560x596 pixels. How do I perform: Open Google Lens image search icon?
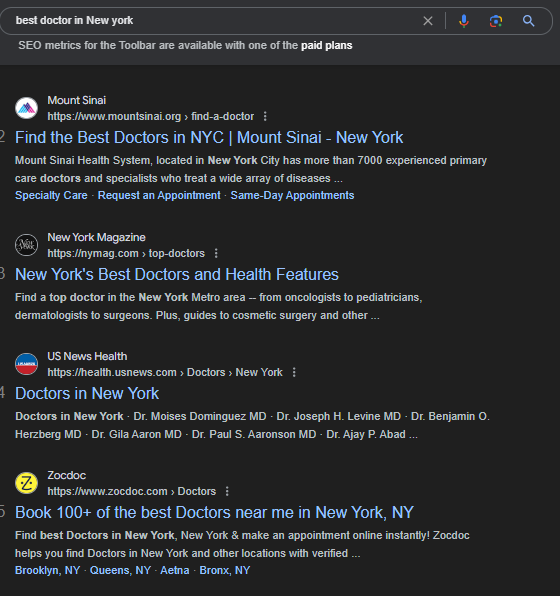coord(496,21)
